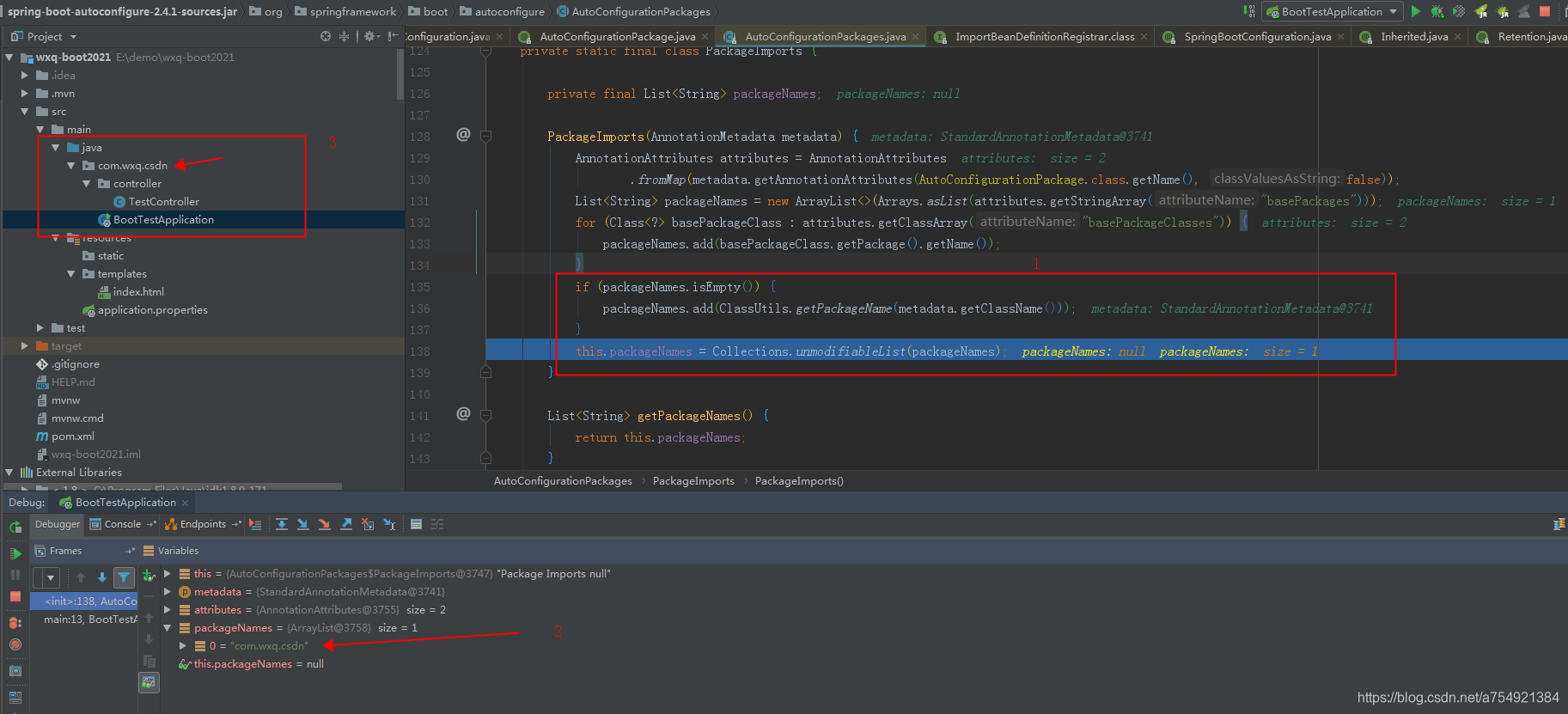Click the Step Over icon in the debugger
Screen dimensions: 1568x714
click(x=282, y=524)
